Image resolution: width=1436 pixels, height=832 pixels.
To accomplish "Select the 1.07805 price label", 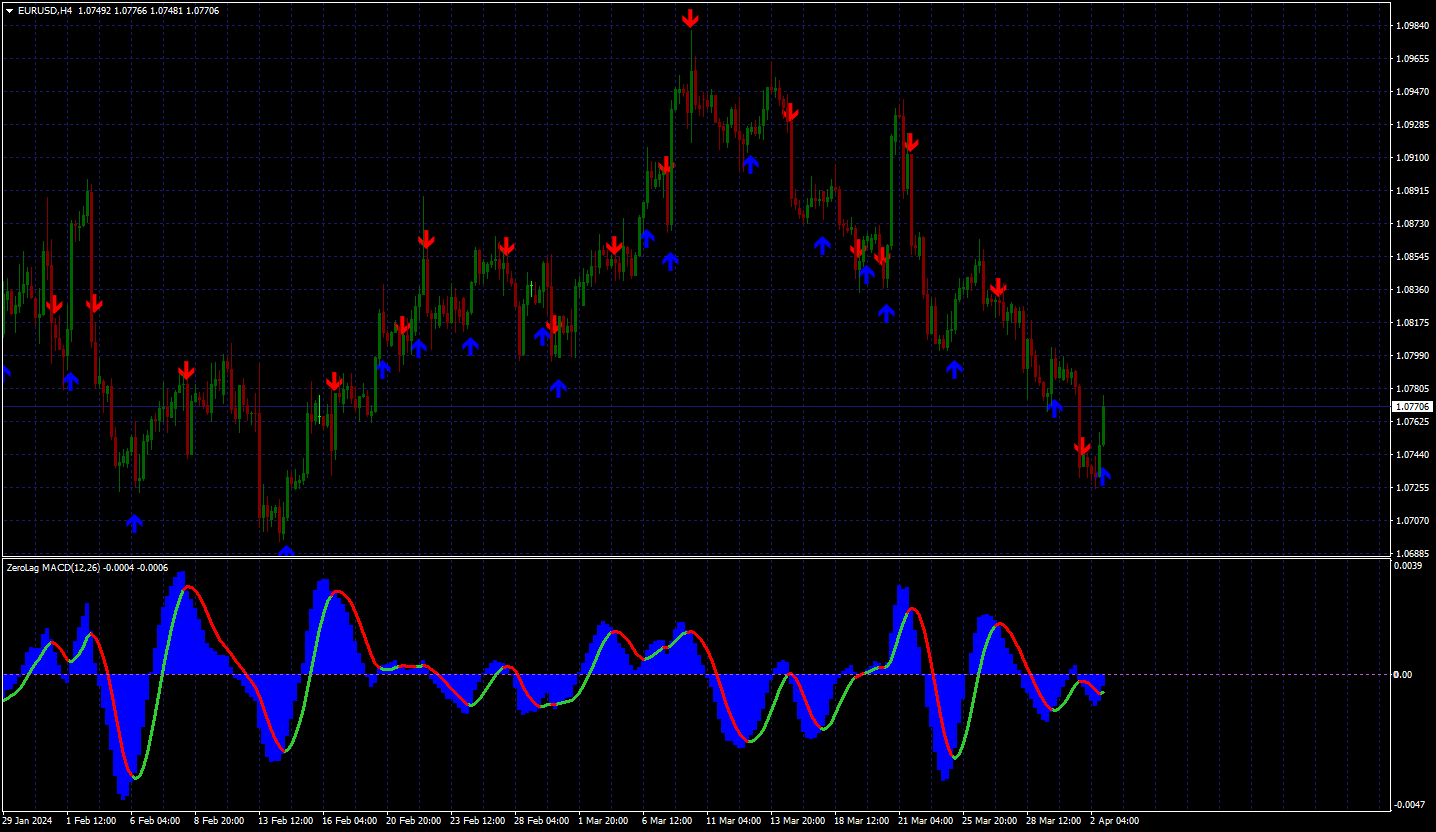I will click(1412, 389).
